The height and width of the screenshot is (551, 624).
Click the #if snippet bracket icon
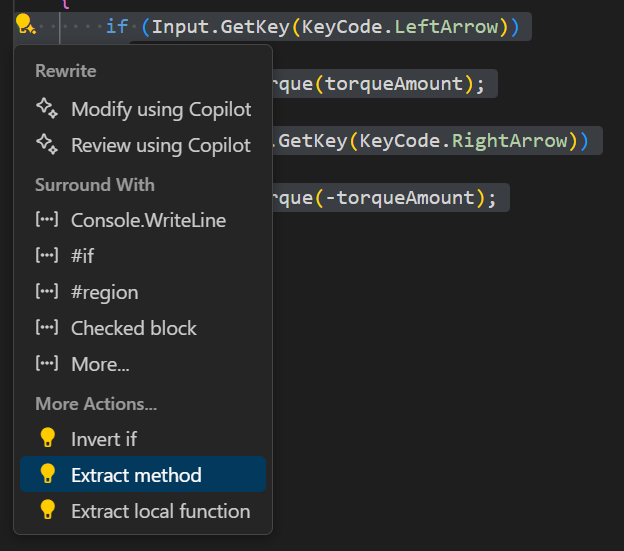coord(47,256)
